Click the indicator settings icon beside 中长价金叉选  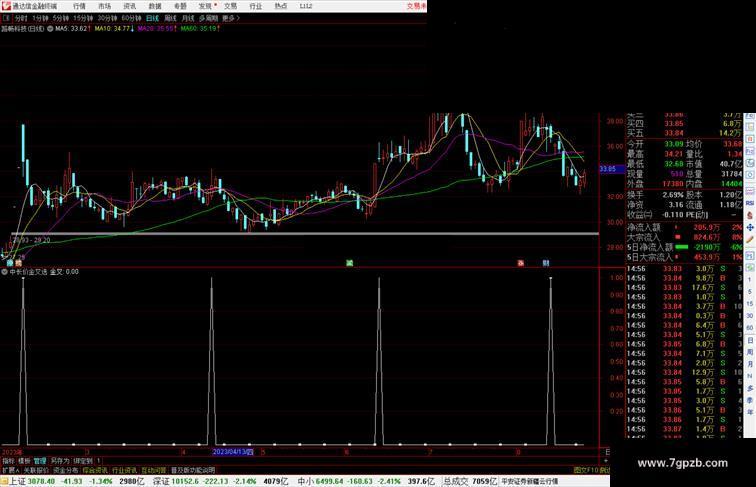pos(4,272)
